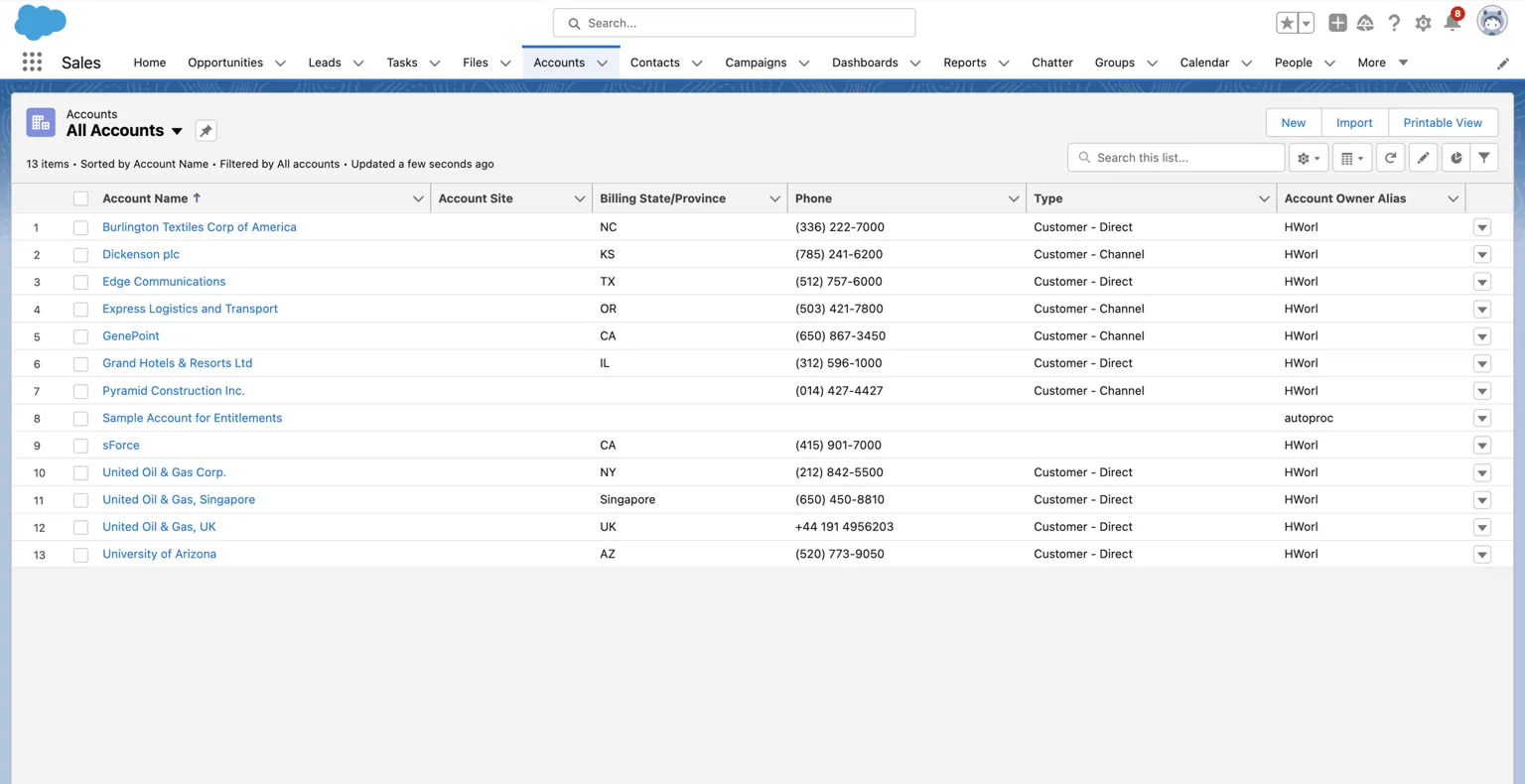Sort by the Account Name column header
The height and width of the screenshot is (784, 1525).
pyautogui.click(x=145, y=198)
